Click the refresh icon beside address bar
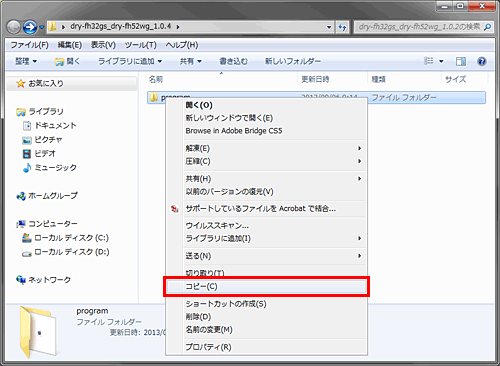 coord(342,27)
